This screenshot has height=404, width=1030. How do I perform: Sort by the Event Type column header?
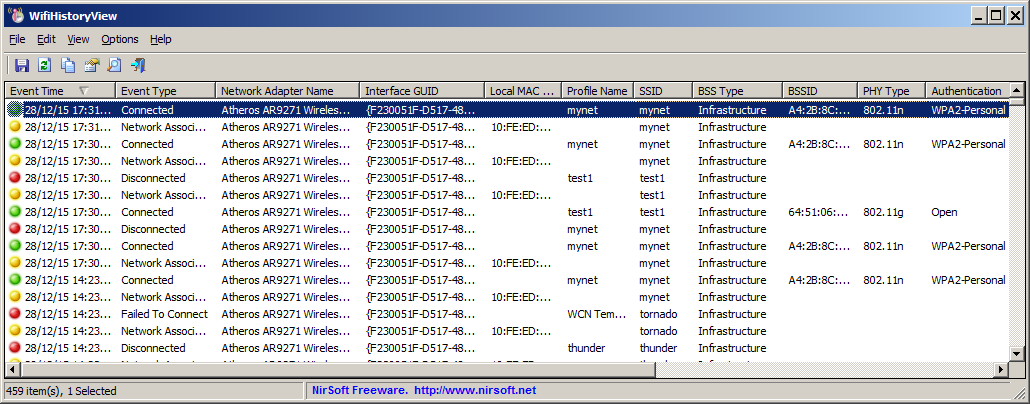166,91
